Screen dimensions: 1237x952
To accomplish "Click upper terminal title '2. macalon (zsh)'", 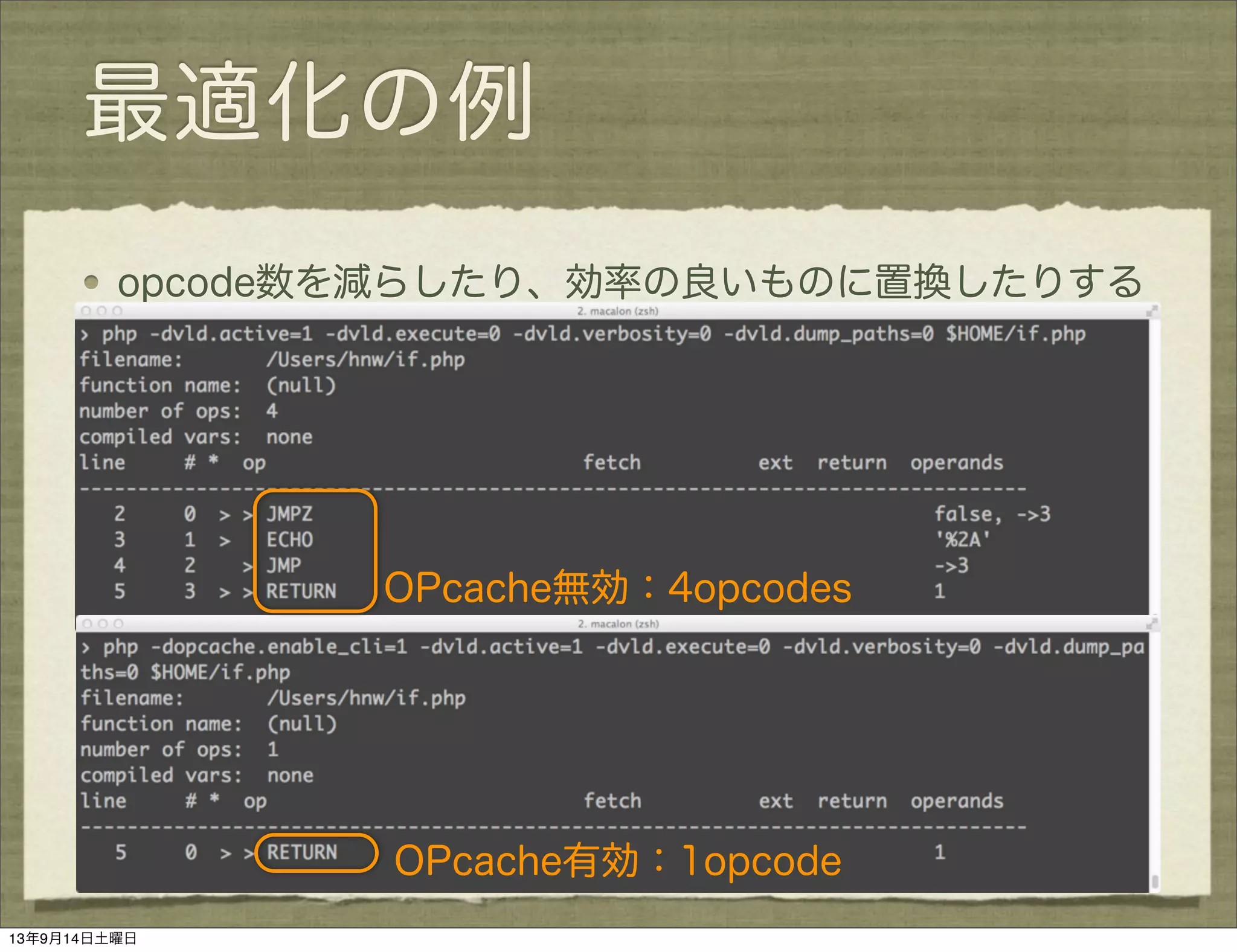I will (617, 311).
